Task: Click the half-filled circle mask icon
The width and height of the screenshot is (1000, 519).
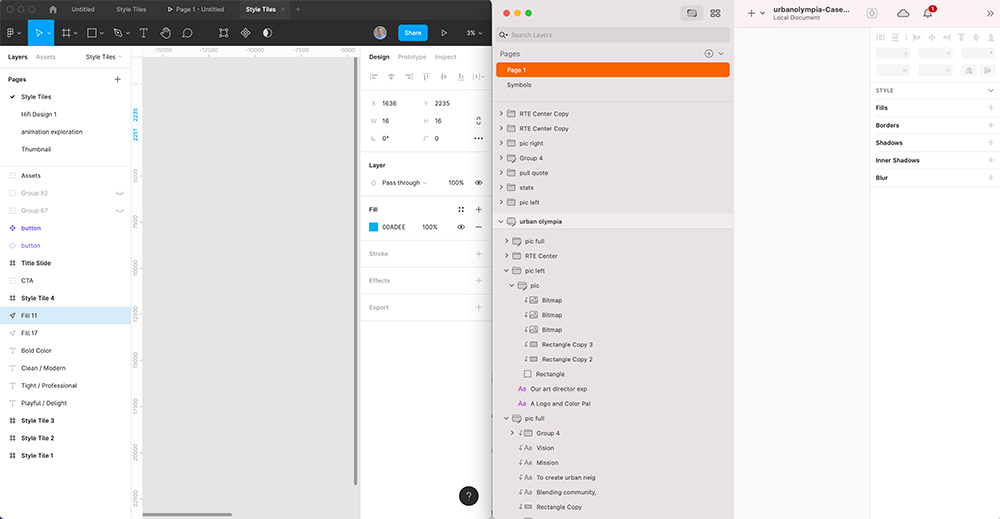Action: [267, 33]
